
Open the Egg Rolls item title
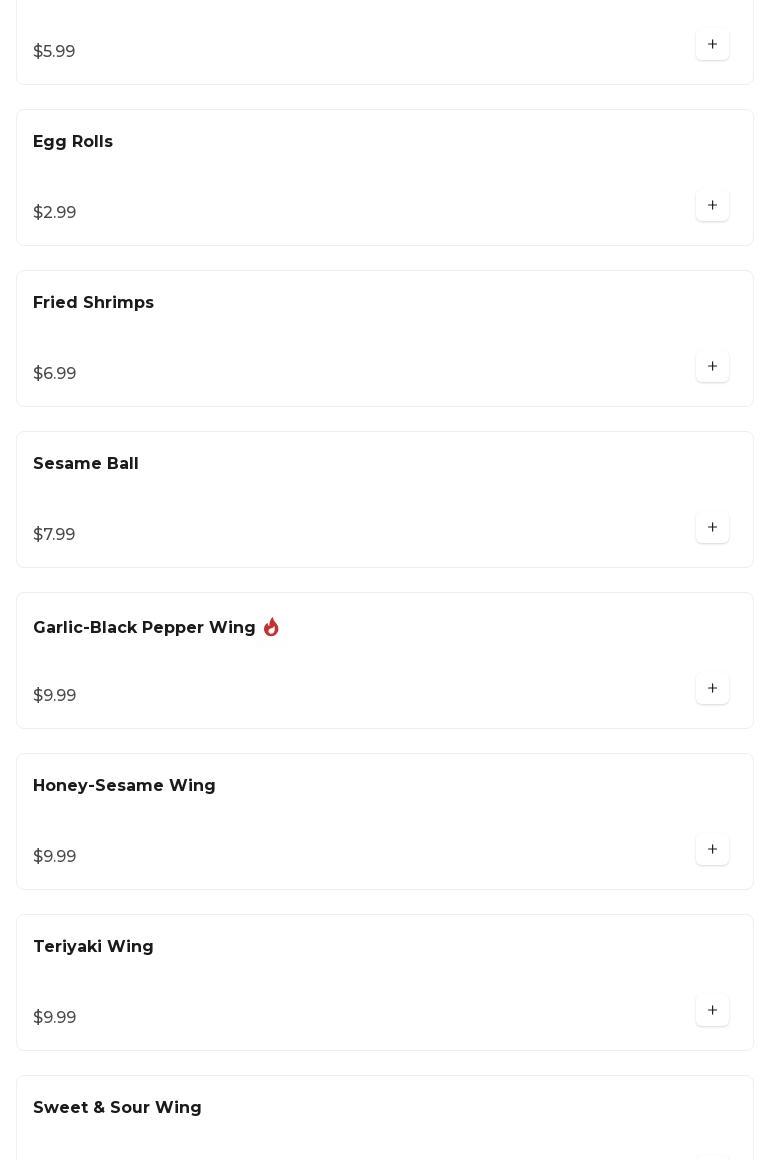[72, 141]
